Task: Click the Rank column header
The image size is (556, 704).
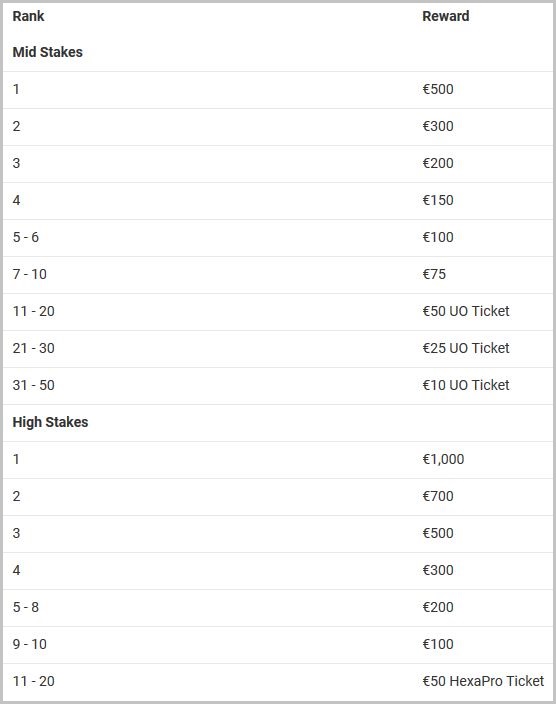Action: click(x=28, y=16)
